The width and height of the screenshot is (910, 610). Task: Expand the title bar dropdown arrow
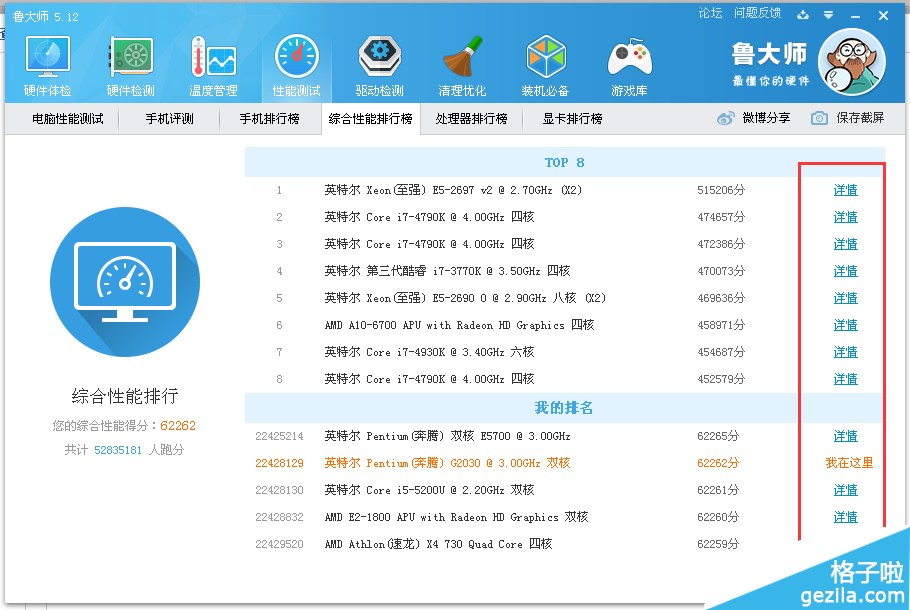[x=828, y=14]
